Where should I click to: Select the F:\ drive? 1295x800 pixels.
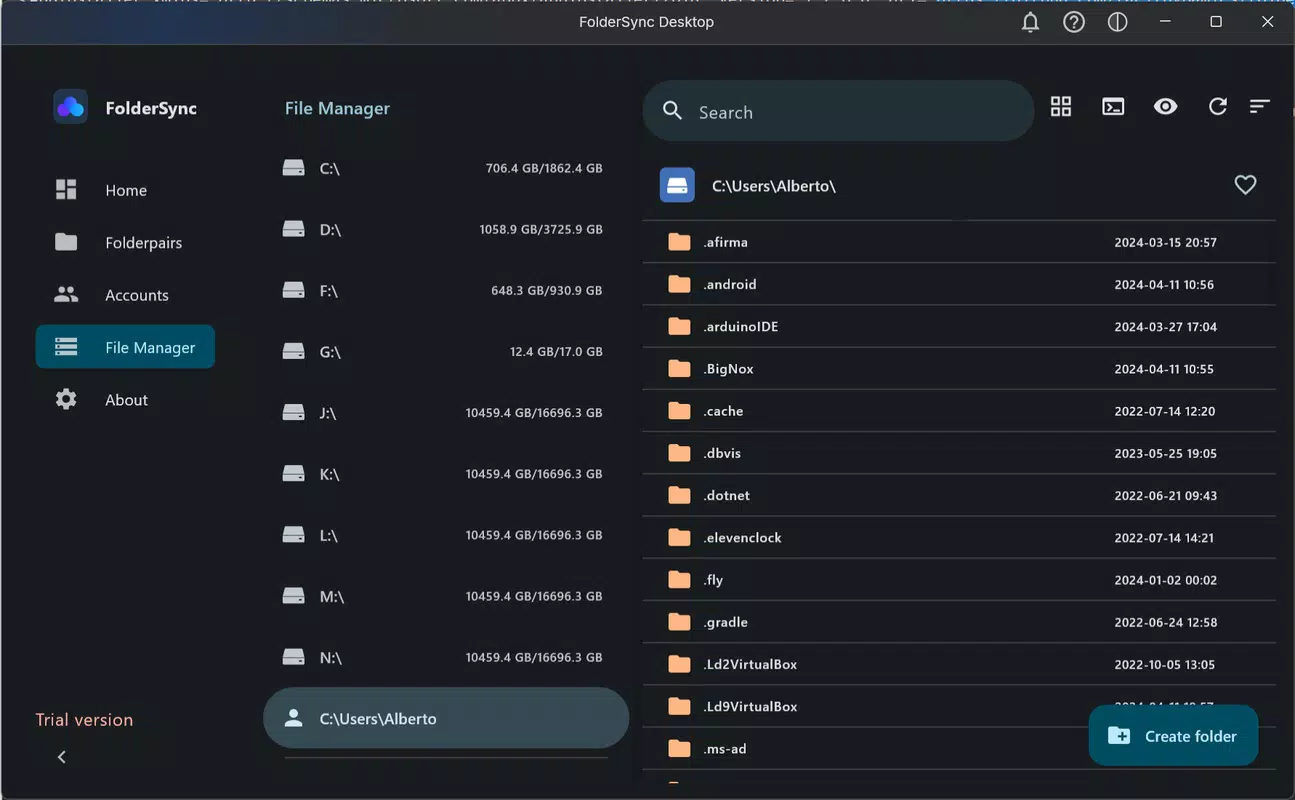pos(445,290)
